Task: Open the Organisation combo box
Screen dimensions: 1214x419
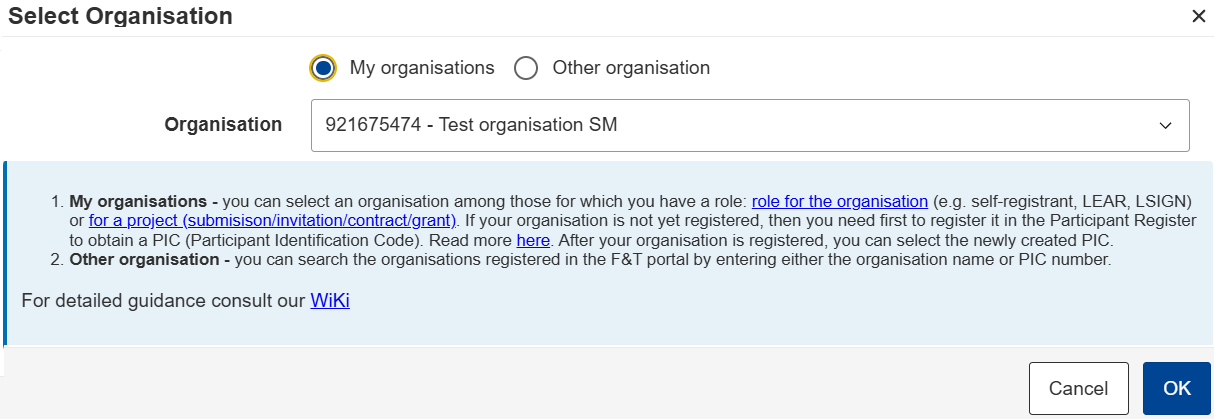Action: pos(750,125)
